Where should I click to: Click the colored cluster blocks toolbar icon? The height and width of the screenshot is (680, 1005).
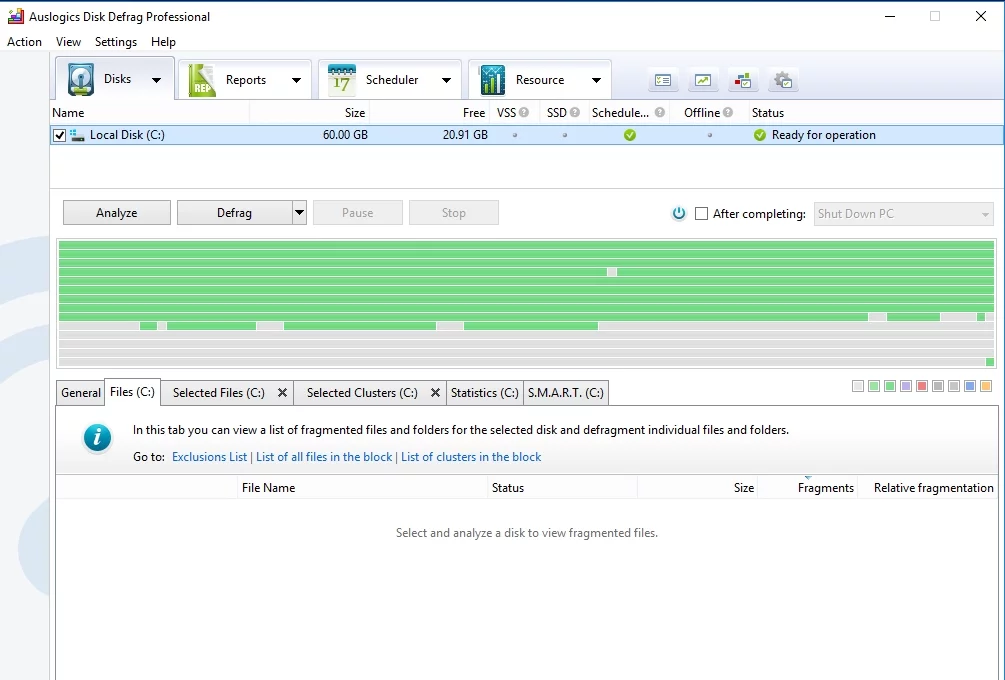[x=743, y=80]
